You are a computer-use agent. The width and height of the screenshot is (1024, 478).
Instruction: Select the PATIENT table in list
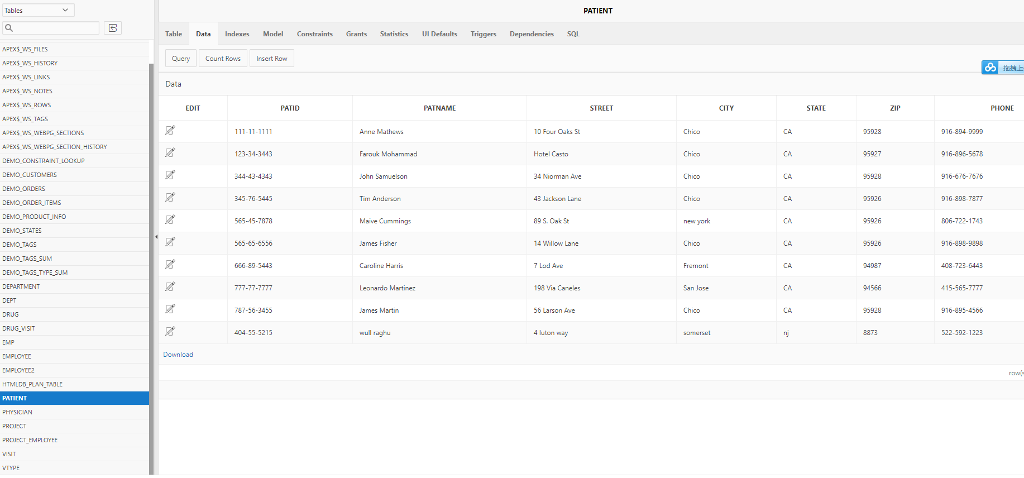74,398
